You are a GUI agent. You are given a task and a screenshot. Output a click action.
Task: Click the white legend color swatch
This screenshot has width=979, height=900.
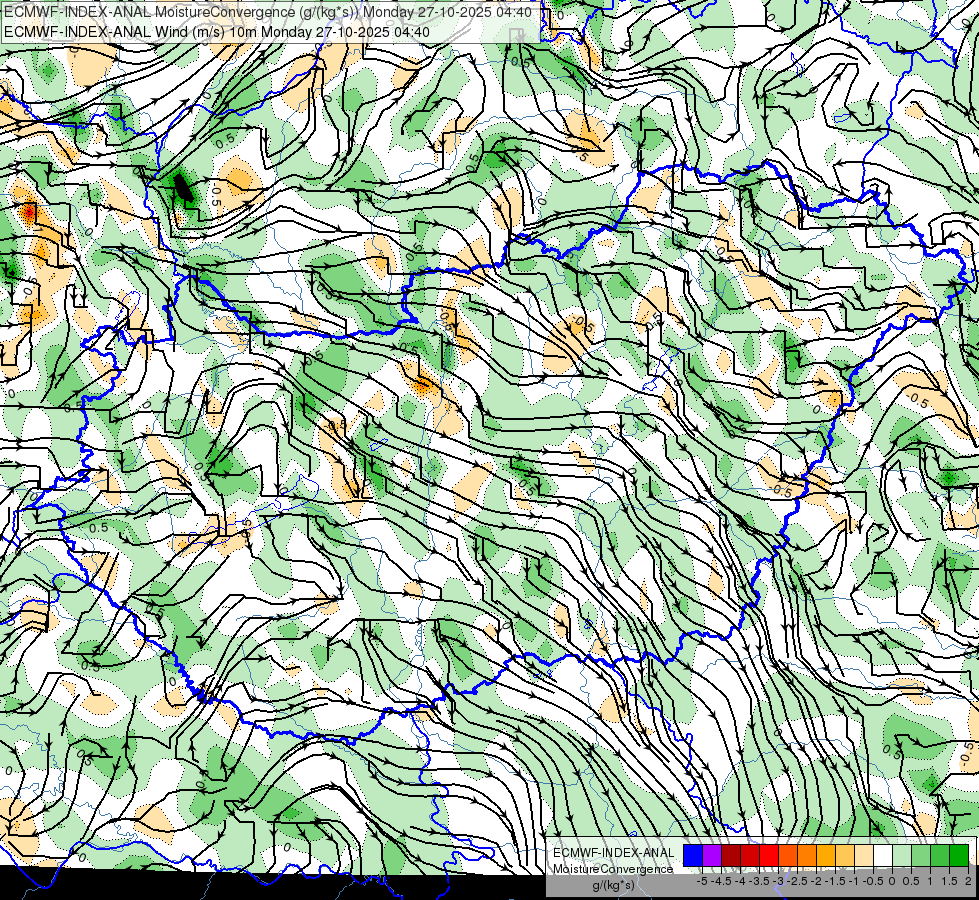click(x=883, y=855)
